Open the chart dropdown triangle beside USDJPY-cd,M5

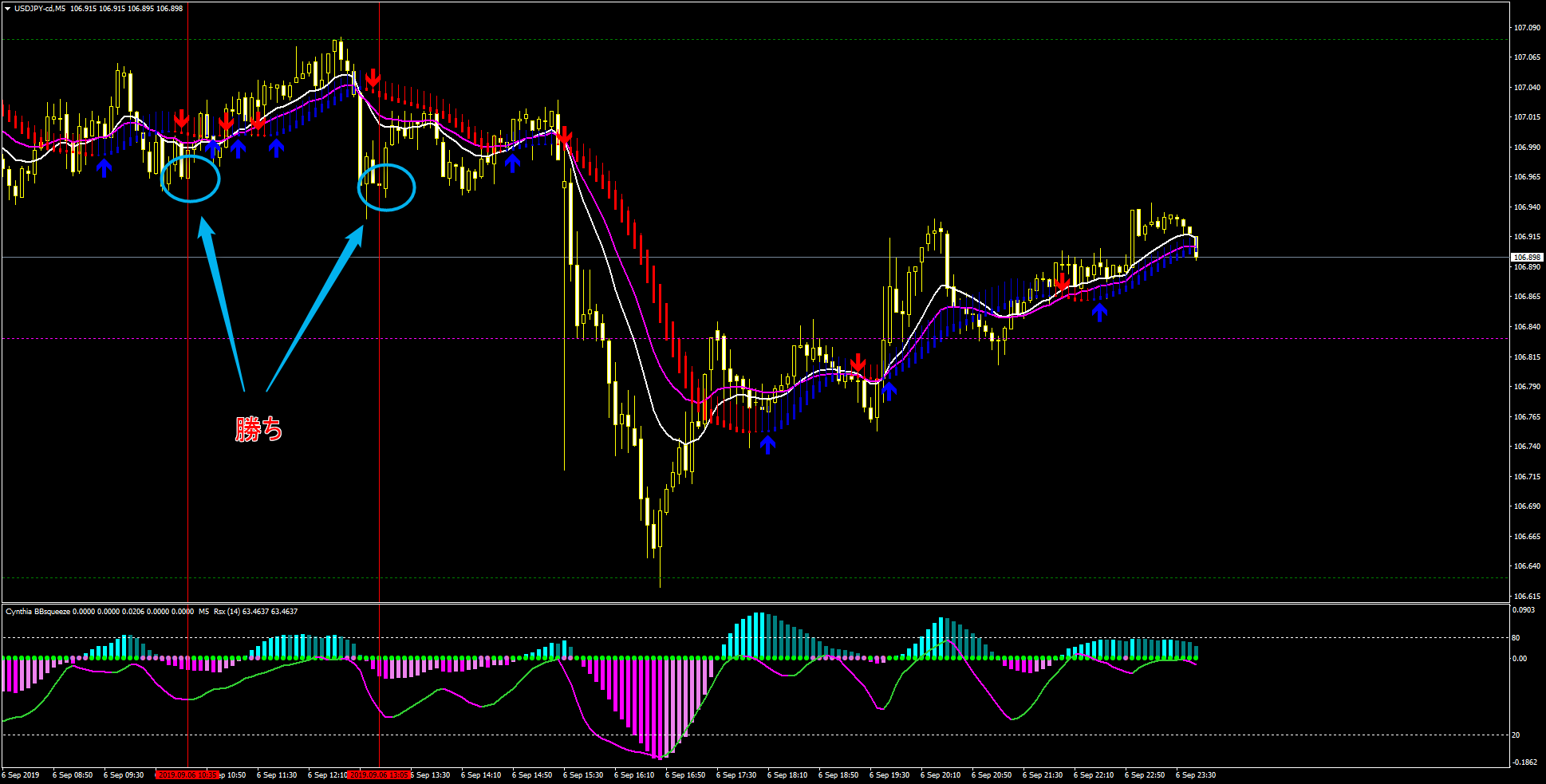pyautogui.click(x=8, y=9)
